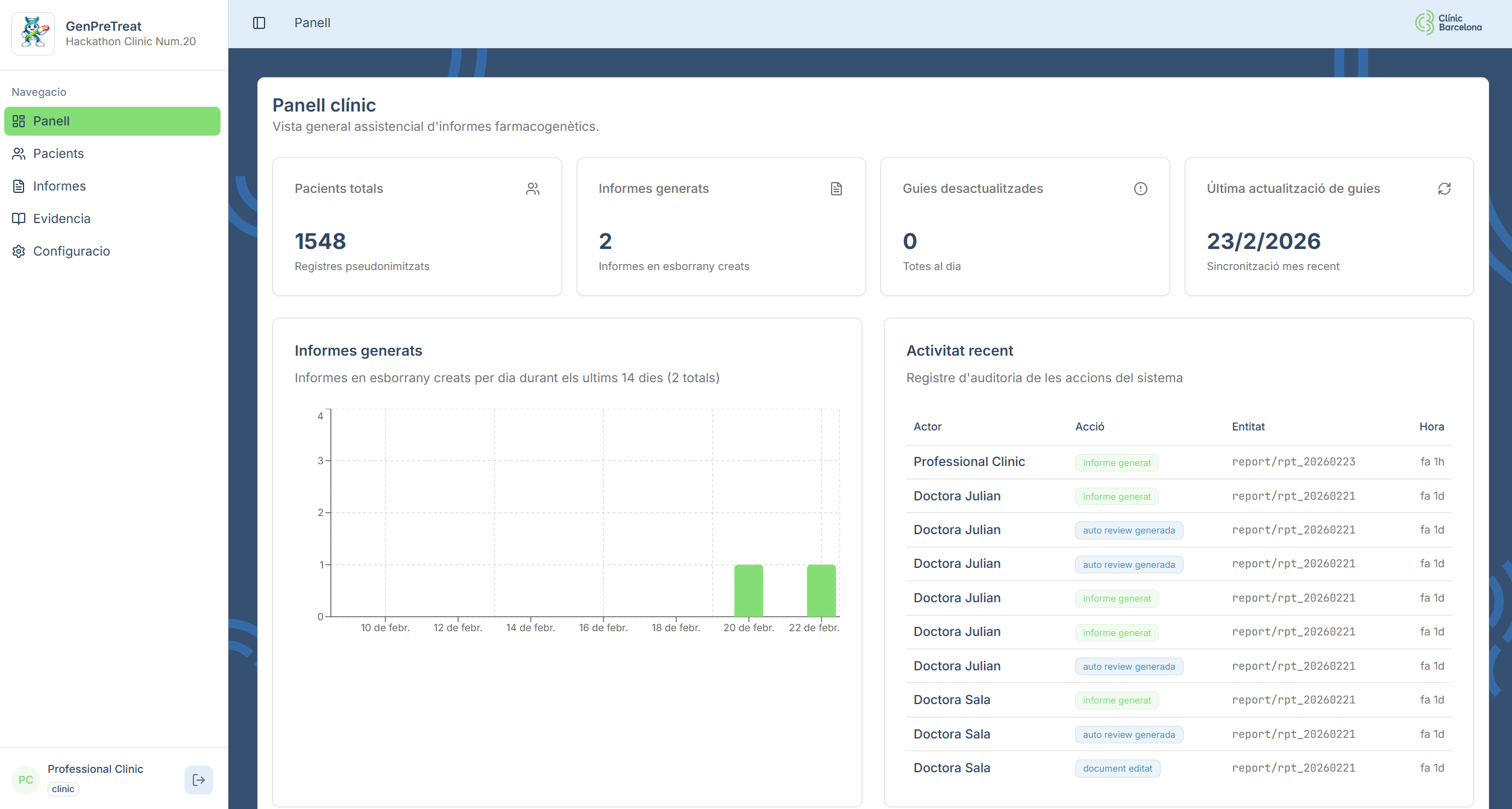1512x809 pixels.
Task: Click the Clínic Barcelona logo
Action: (x=1448, y=23)
